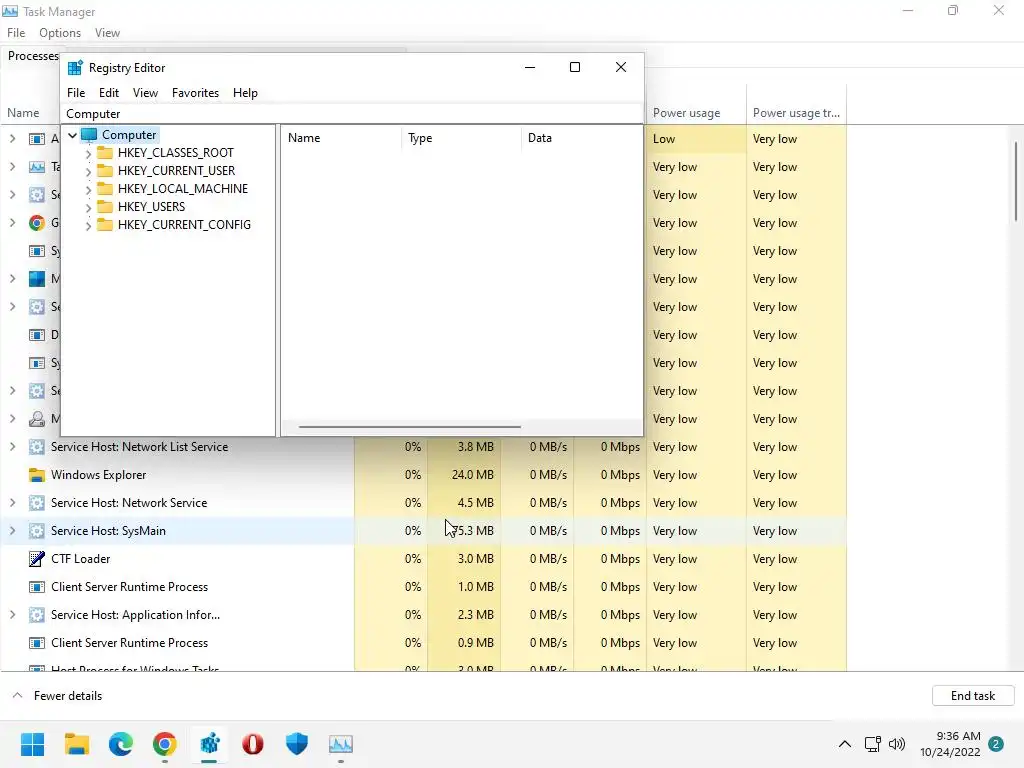This screenshot has width=1024, height=768.
Task: Select the HKEY_CLASSES_ROOT folder icon
Action: (x=104, y=153)
